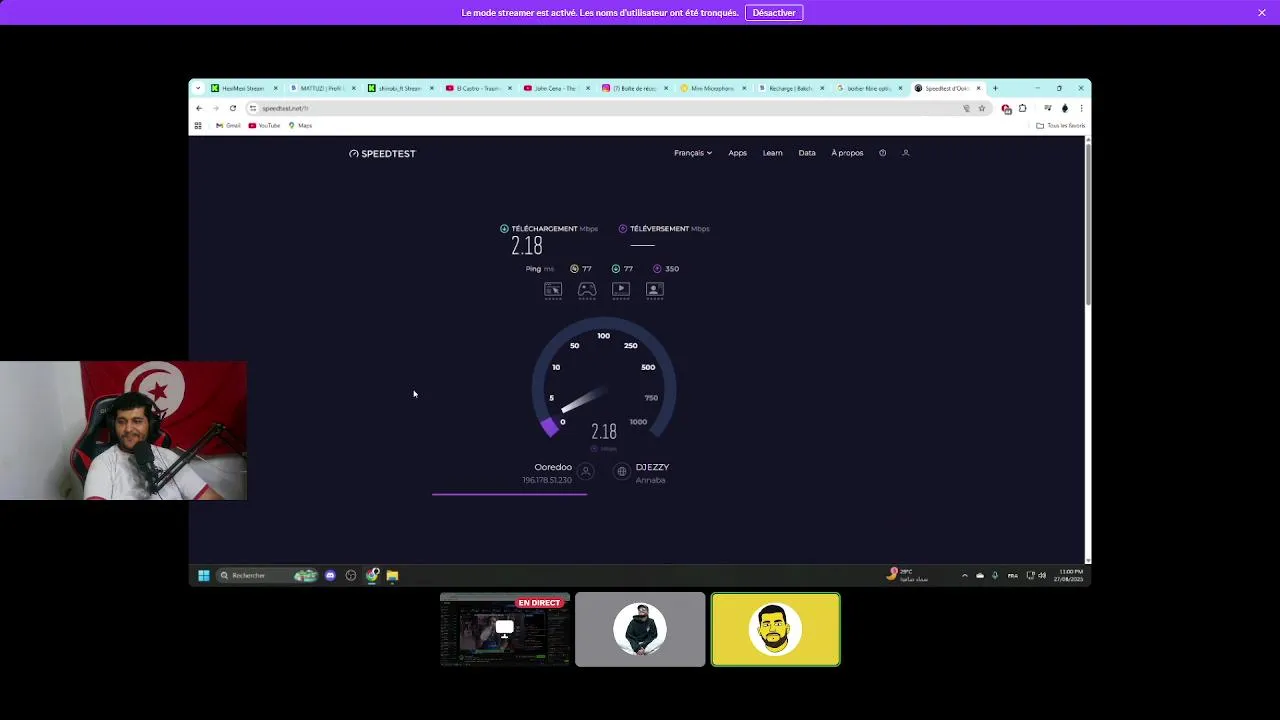Open the tab search dropdown arrow
This screenshot has width=1280, height=720.
(x=198, y=88)
